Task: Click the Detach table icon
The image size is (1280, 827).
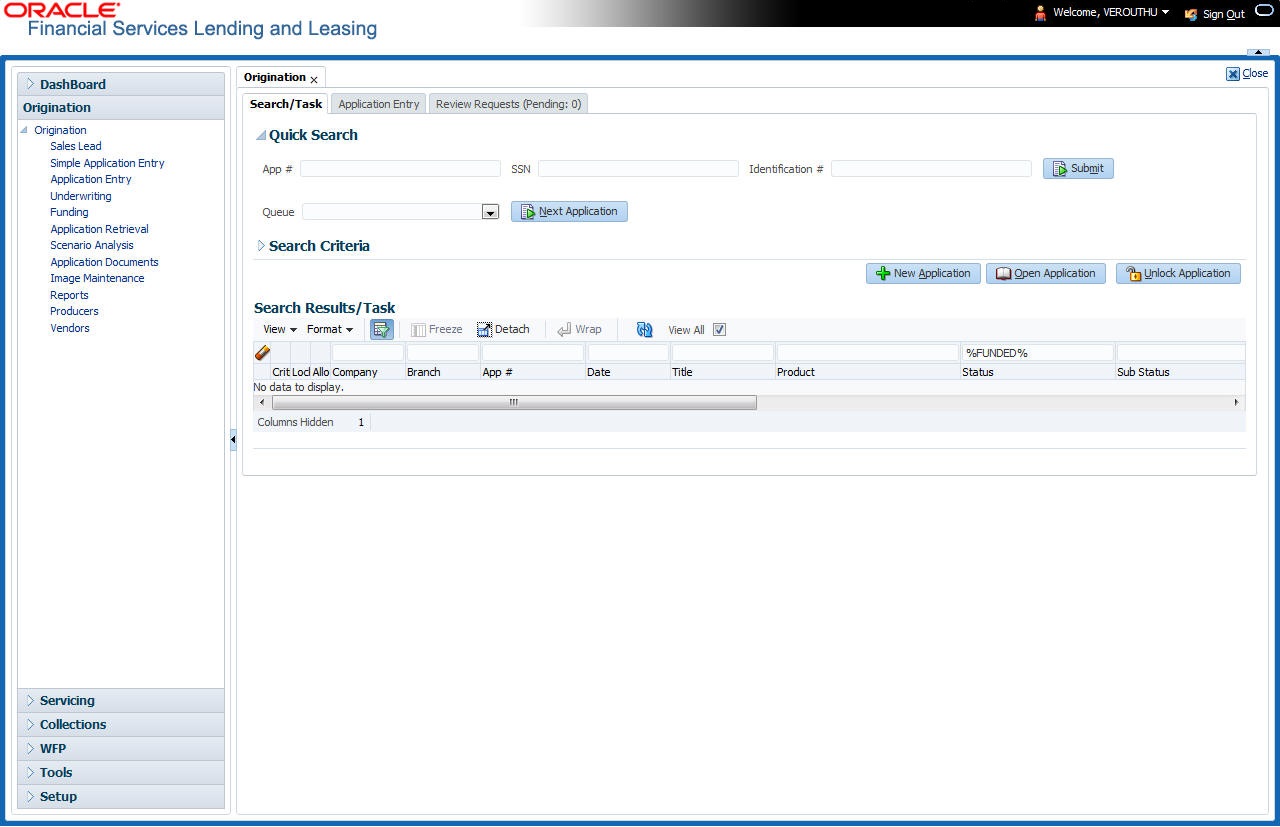Action: coord(484,329)
